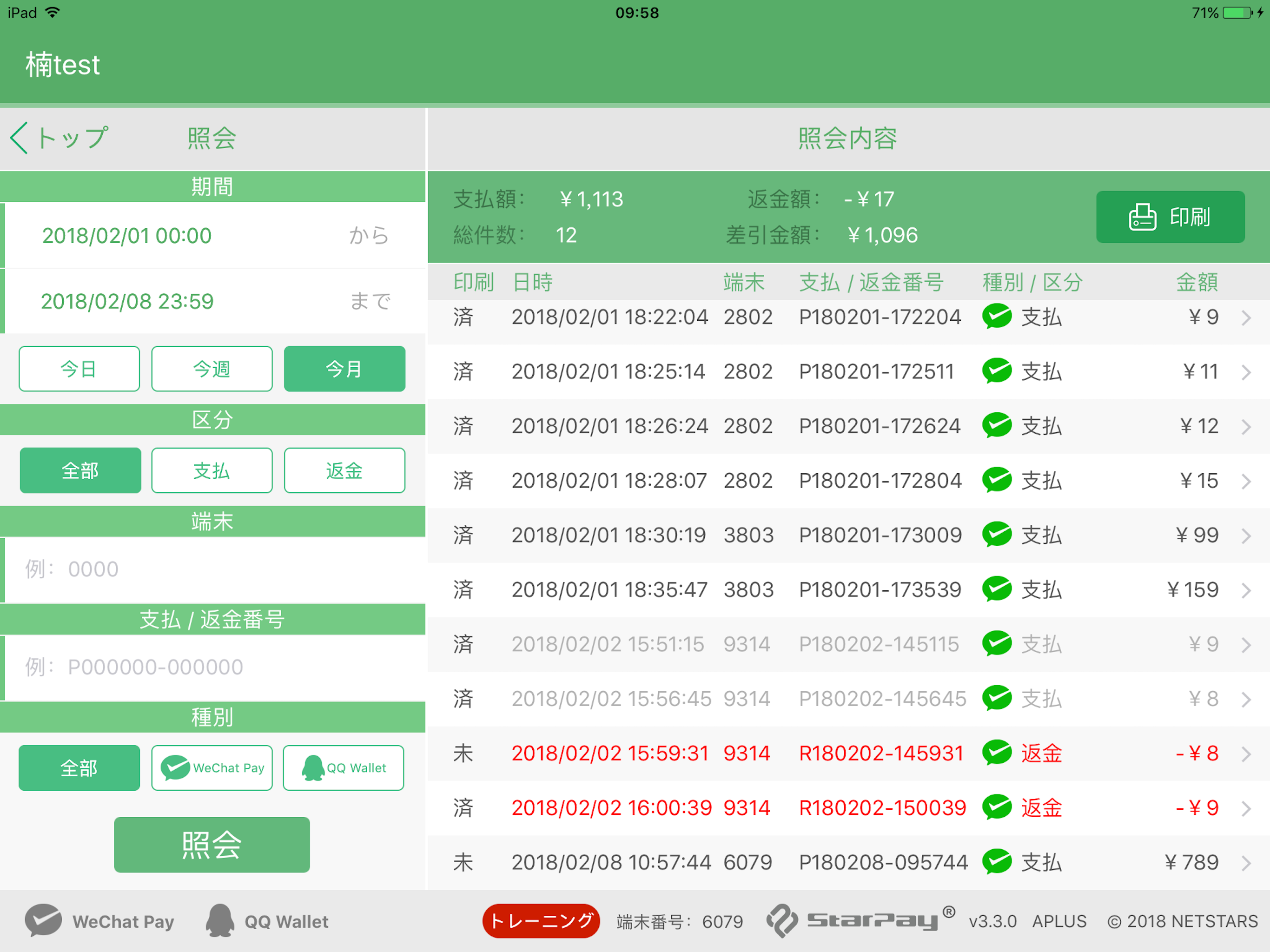1270x952 pixels.
Task: Tap 種別 / 区分 column header
Action: tap(1033, 282)
